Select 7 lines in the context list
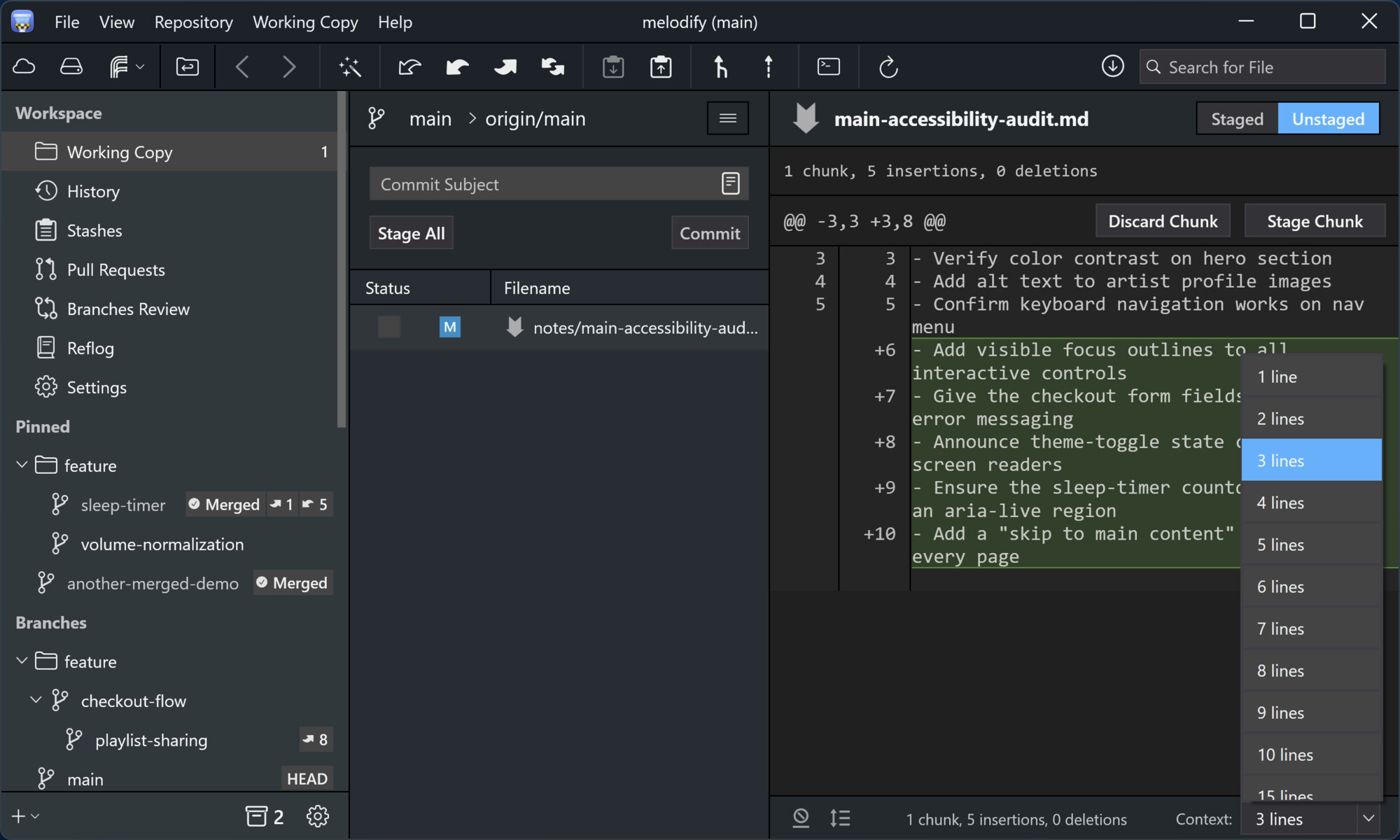Viewport: 1400px width, 840px height. click(1311, 629)
